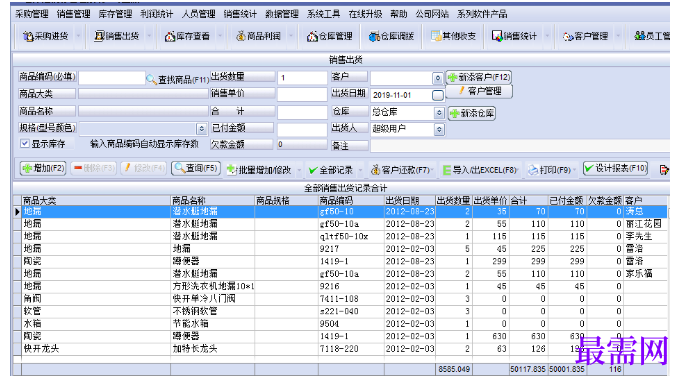Click 全部记录 green check item
Viewport: 687px width, 382px height.
click(x=330, y=170)
